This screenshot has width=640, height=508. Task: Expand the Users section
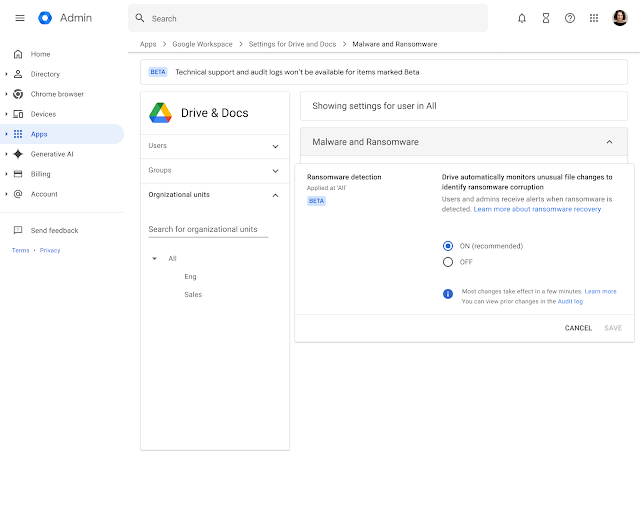275,146
